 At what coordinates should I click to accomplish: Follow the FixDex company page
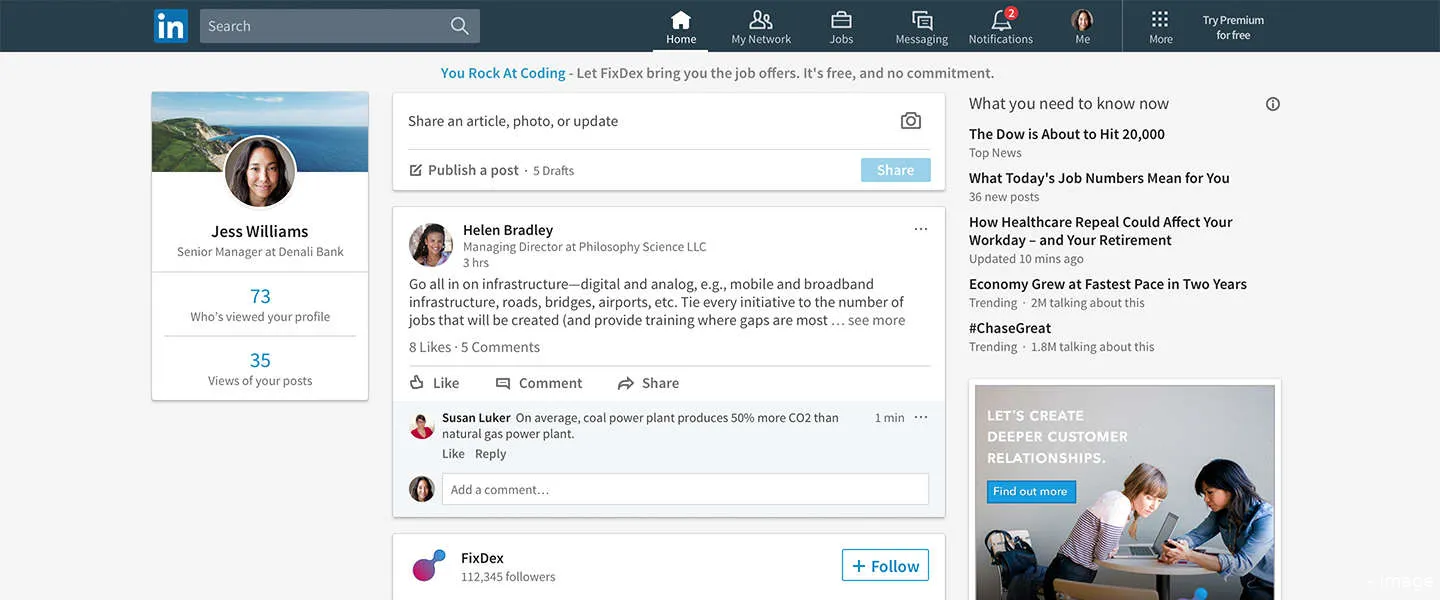pyautogui.click(x=884, y=565)
